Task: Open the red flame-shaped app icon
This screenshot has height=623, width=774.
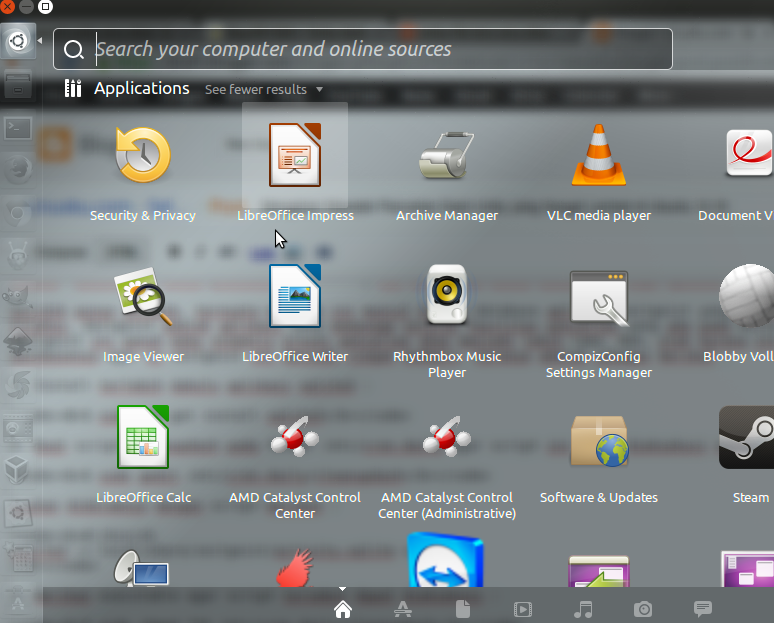Action: tap(295, 568)
